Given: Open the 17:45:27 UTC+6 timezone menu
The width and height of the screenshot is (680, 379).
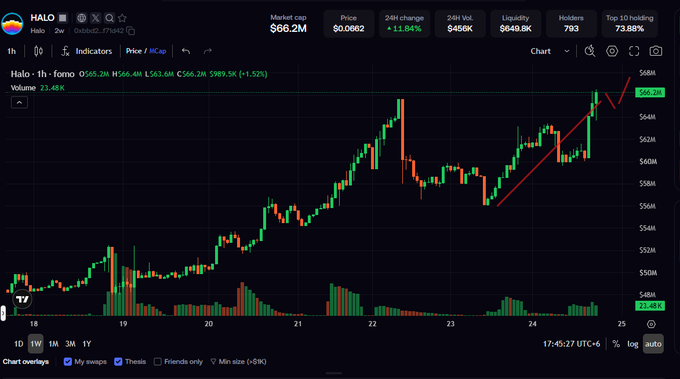Looking at the screenshot, I should pos(571,344).
